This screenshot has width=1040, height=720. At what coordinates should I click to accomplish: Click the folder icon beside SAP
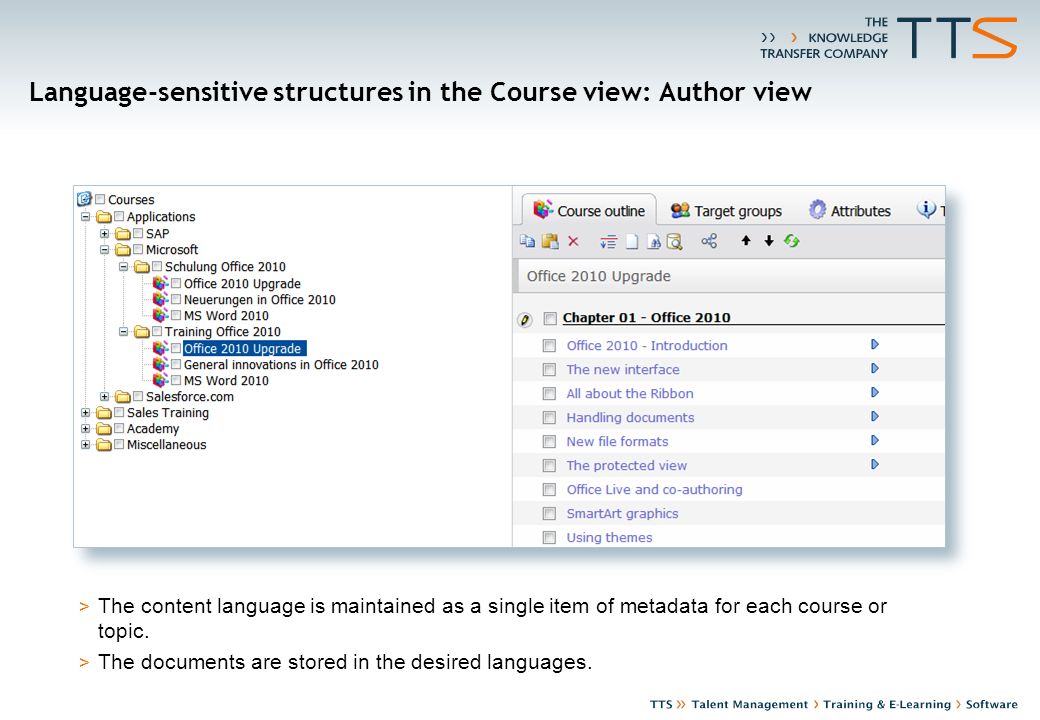123,233
